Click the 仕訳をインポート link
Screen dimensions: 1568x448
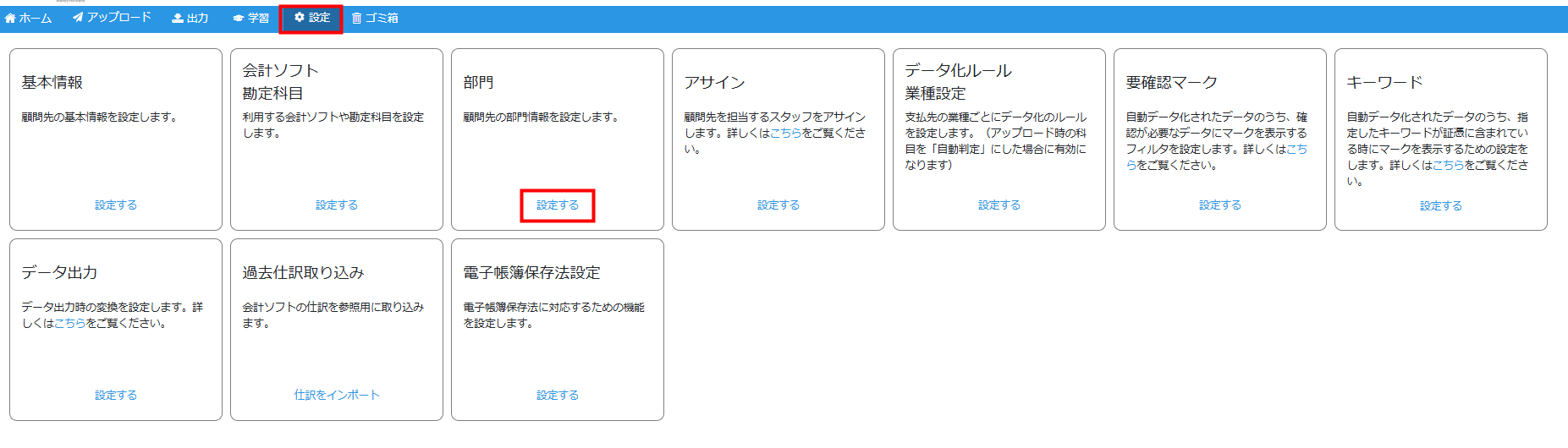click(x=337, y=395)
